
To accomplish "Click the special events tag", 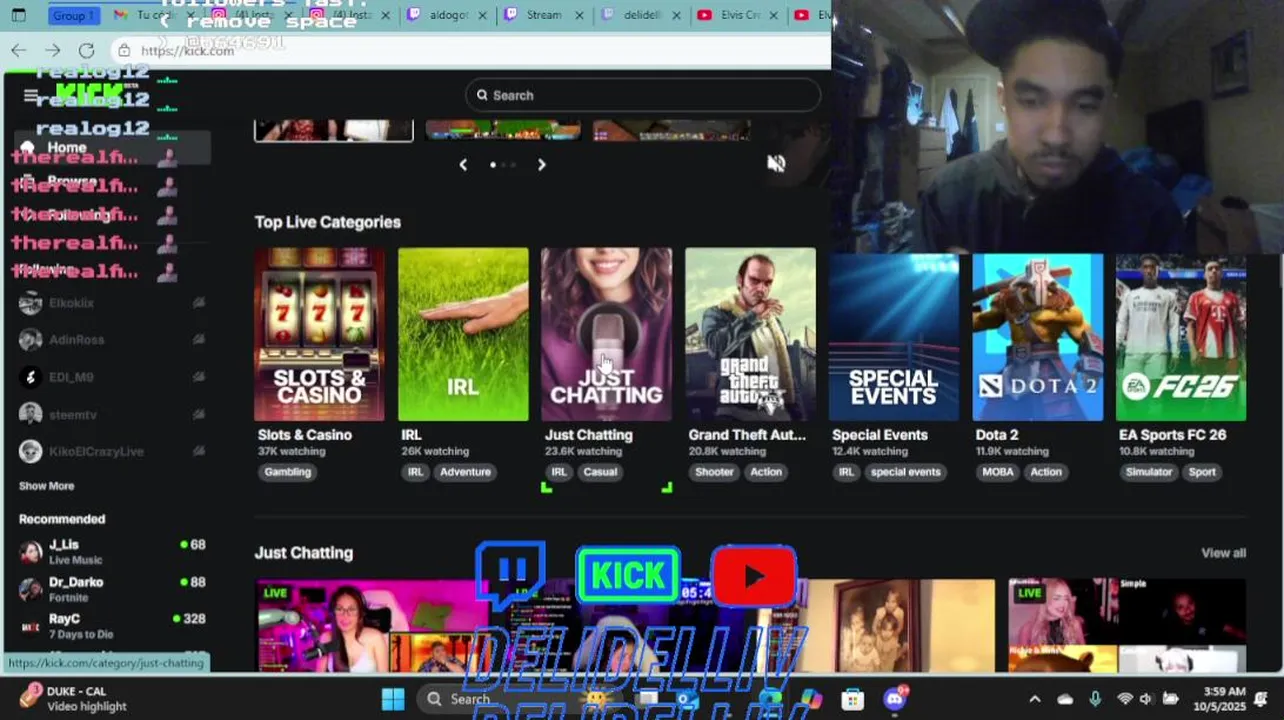I will (905, 472).
